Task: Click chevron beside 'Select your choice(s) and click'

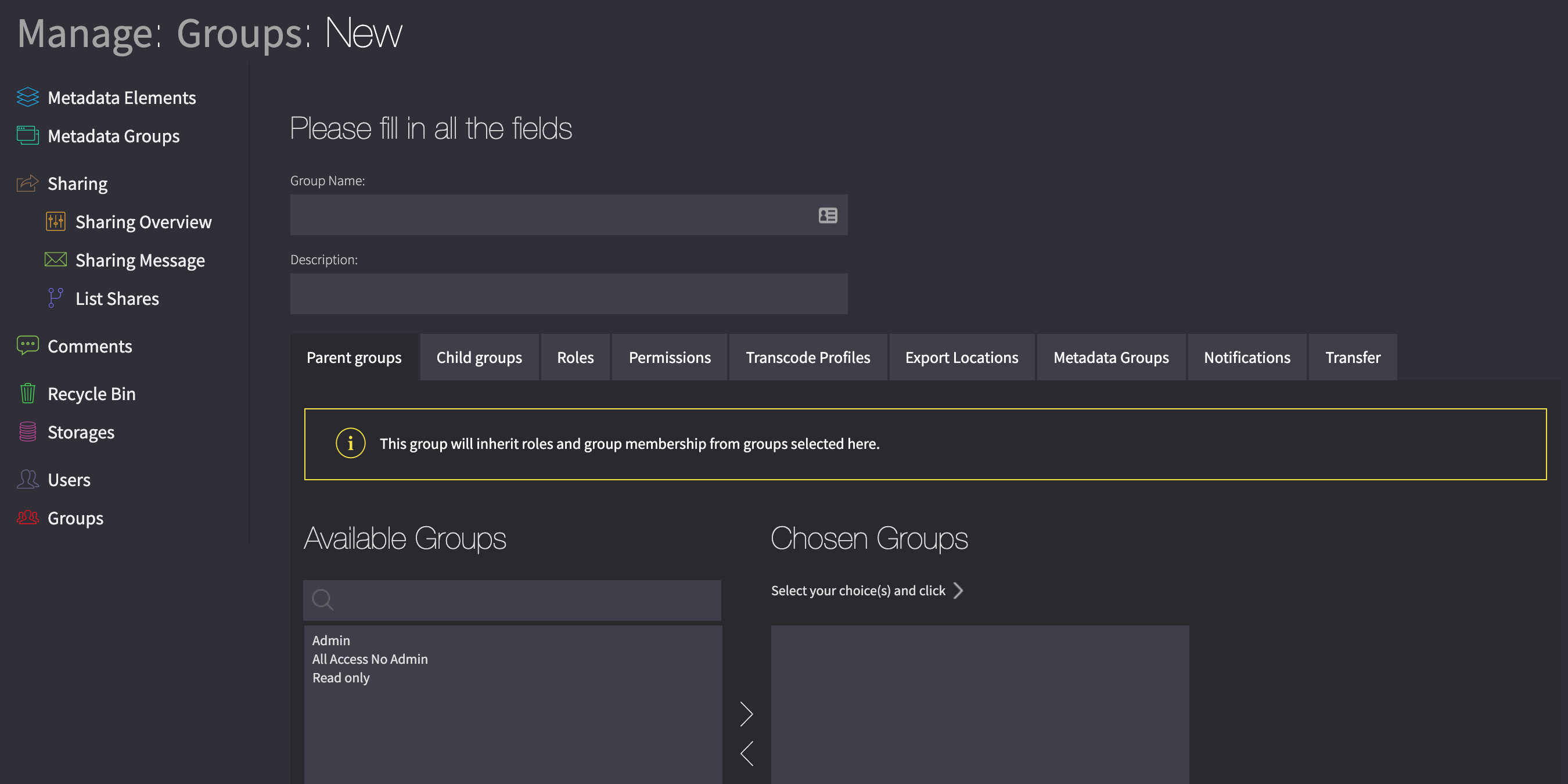Action: click(x=958, y=591)
